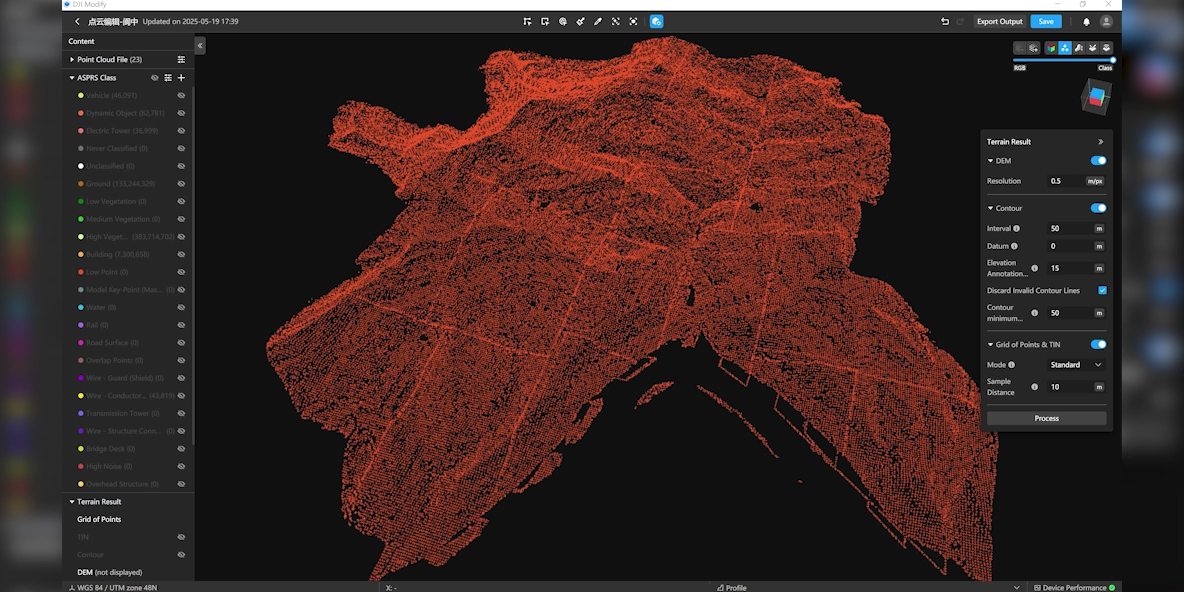Expand the Point Cloud File group
The height and width of the screenshot is (592, 1184).
coord(72,60)
